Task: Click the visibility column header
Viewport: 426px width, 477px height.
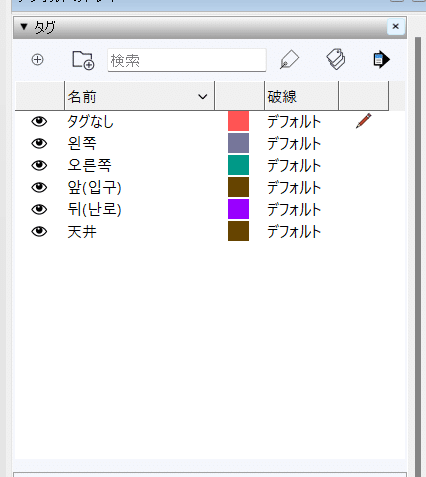Action: tap(40, 96)
